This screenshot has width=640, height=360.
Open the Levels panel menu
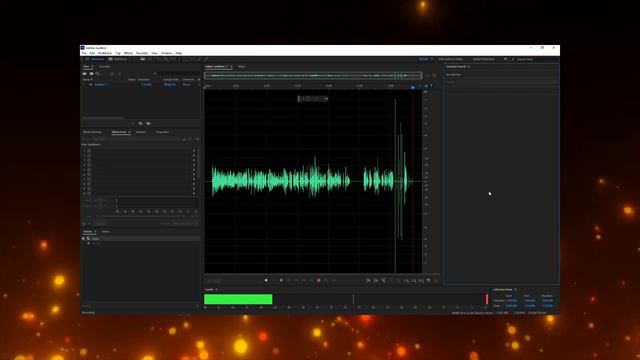[216, 289]
